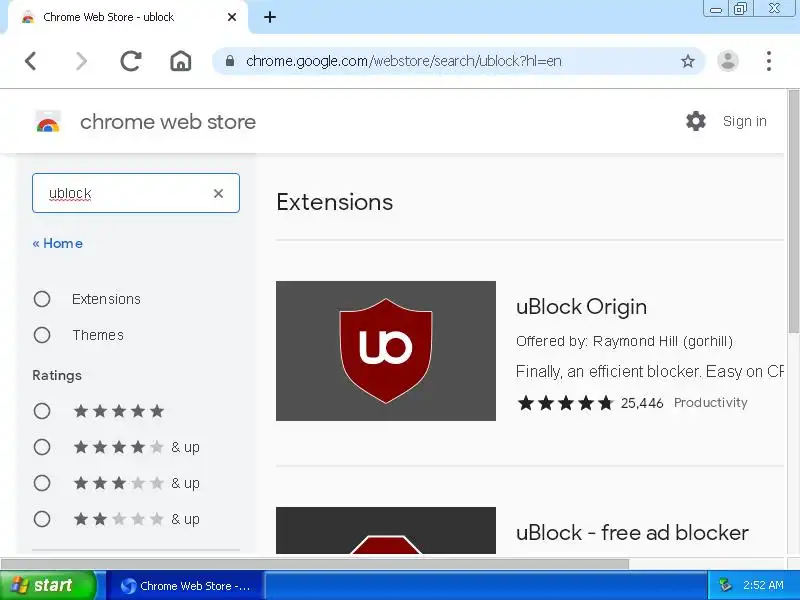
Task: Click the 'Finally, an efficient blocker' description
Action: click(x=649, y=371)
